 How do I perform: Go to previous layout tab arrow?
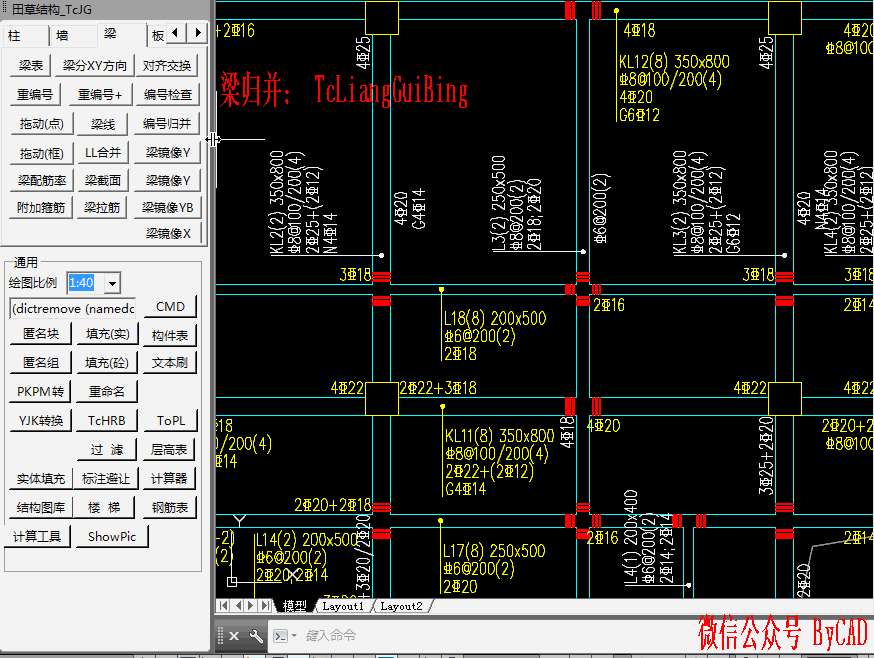(x=238, y=606)
